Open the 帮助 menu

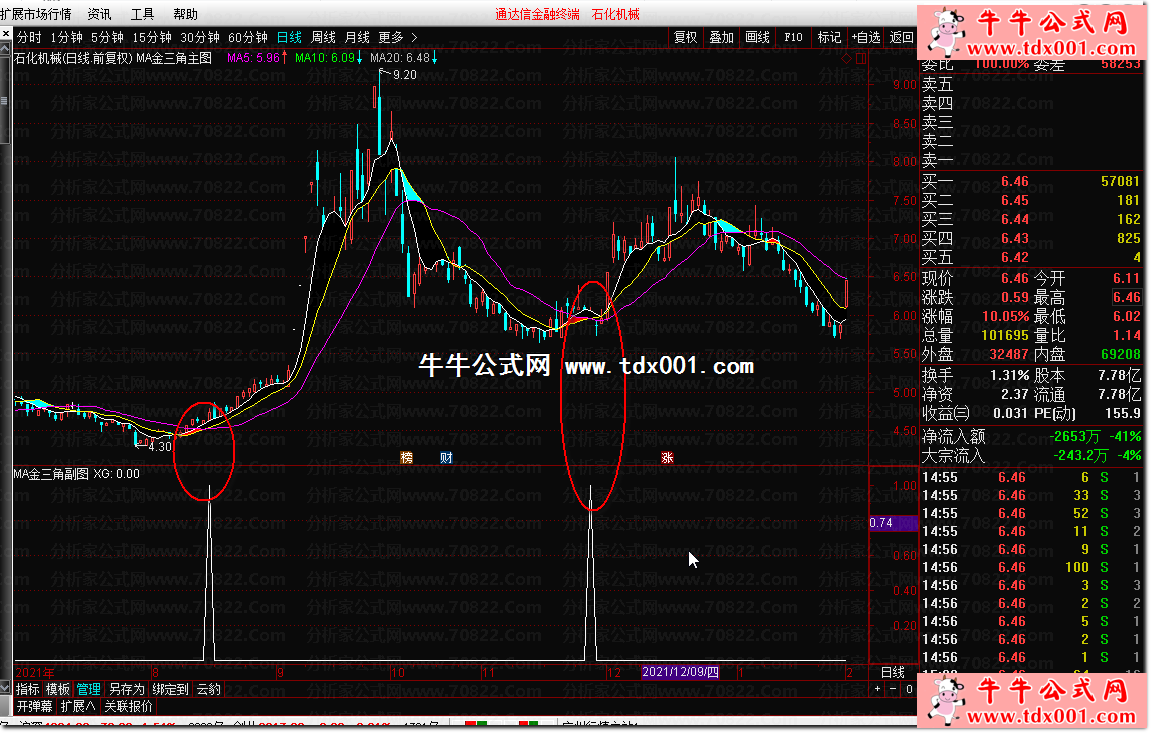[185, 14]
